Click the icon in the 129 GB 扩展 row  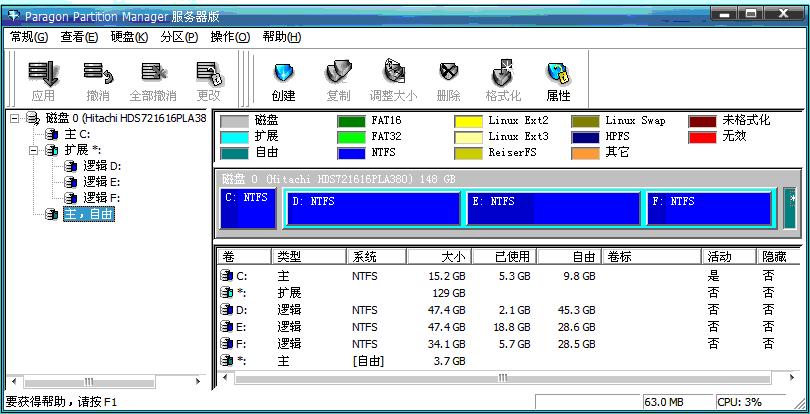226,293
